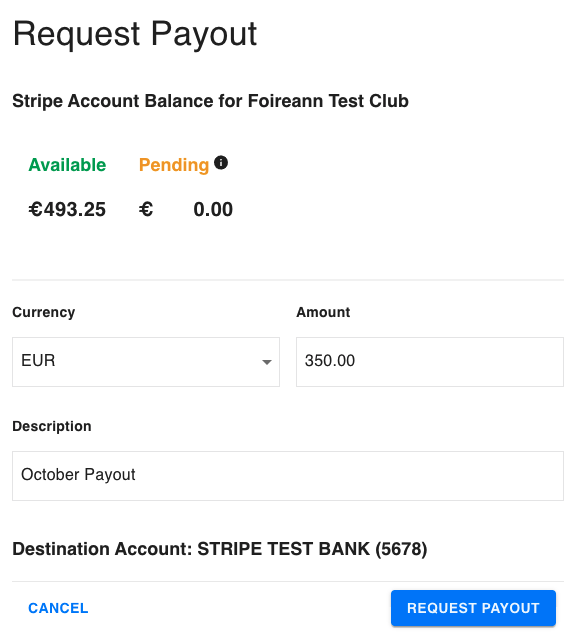The image size is (578, 637).
Task: Click the Currency field label
Action: (x=44, y=312)
